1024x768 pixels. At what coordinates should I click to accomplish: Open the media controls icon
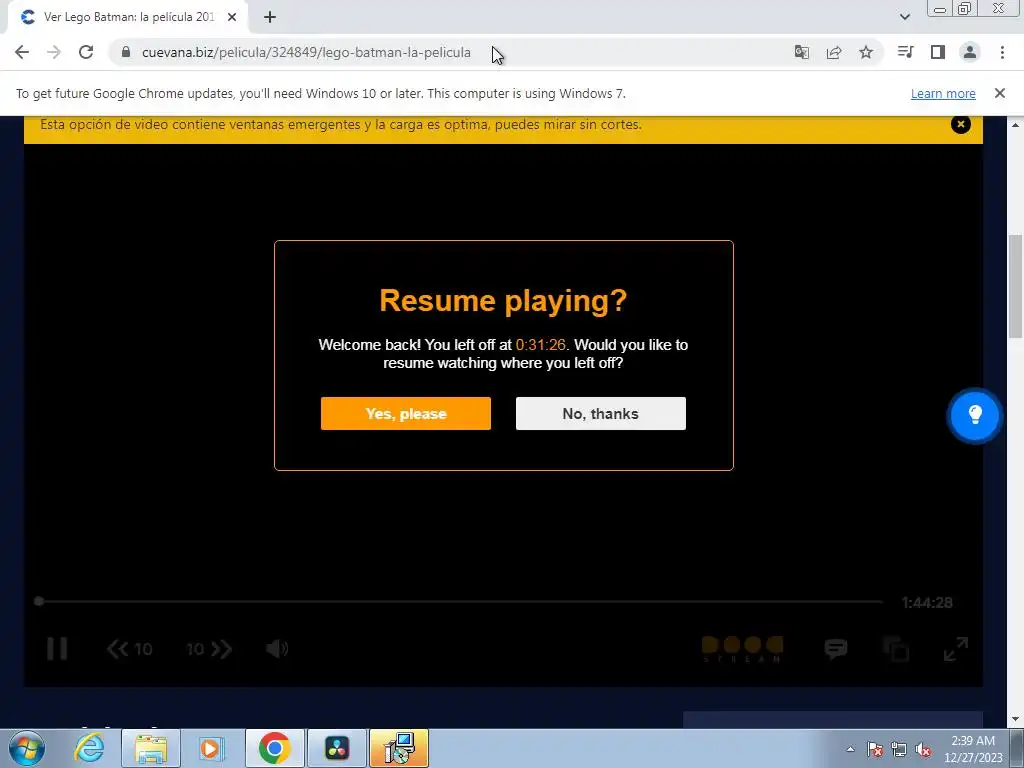click(x=905, y=52)
